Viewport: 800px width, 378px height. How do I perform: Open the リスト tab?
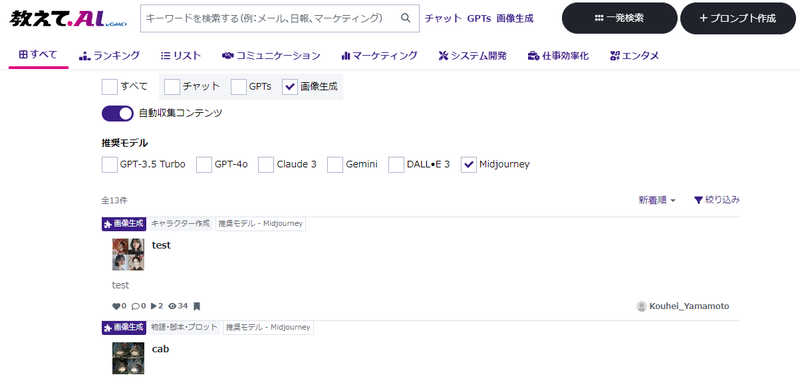coord(181,56)
